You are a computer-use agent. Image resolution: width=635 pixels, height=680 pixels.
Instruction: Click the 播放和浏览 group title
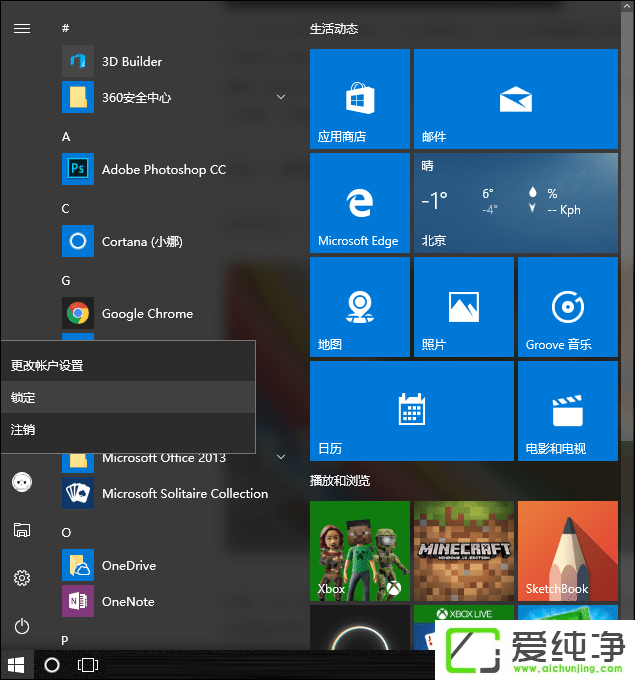click(340, 481)
